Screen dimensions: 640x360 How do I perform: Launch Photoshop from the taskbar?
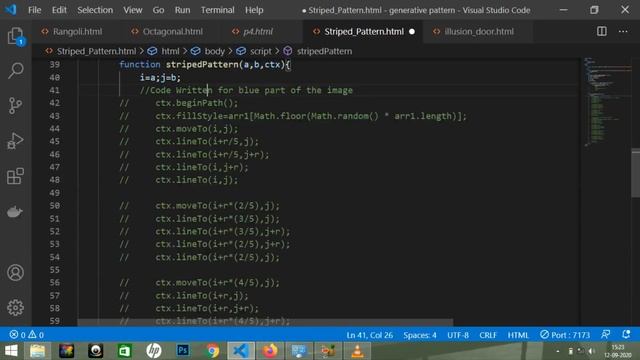click(183, 351)
